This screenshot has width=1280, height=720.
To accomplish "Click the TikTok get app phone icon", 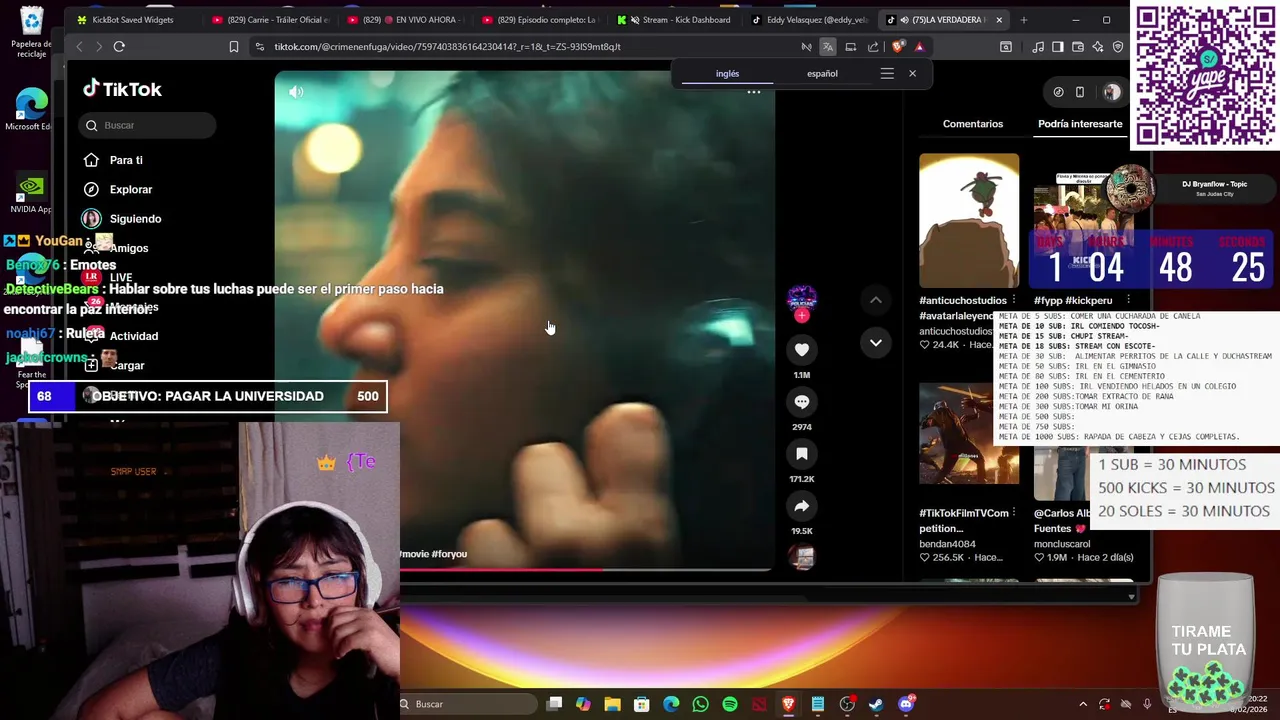I will [1080, 92].
